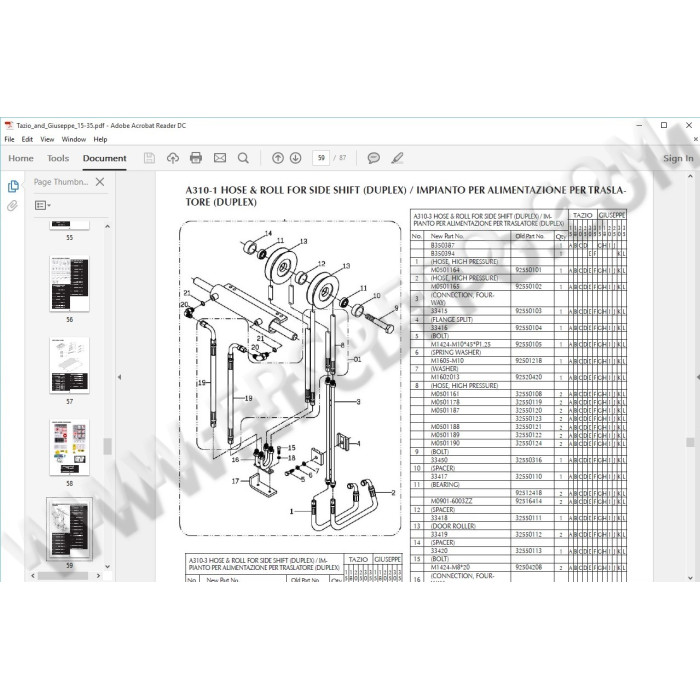
Task: Select the Document tab
Action: [104, 158]
